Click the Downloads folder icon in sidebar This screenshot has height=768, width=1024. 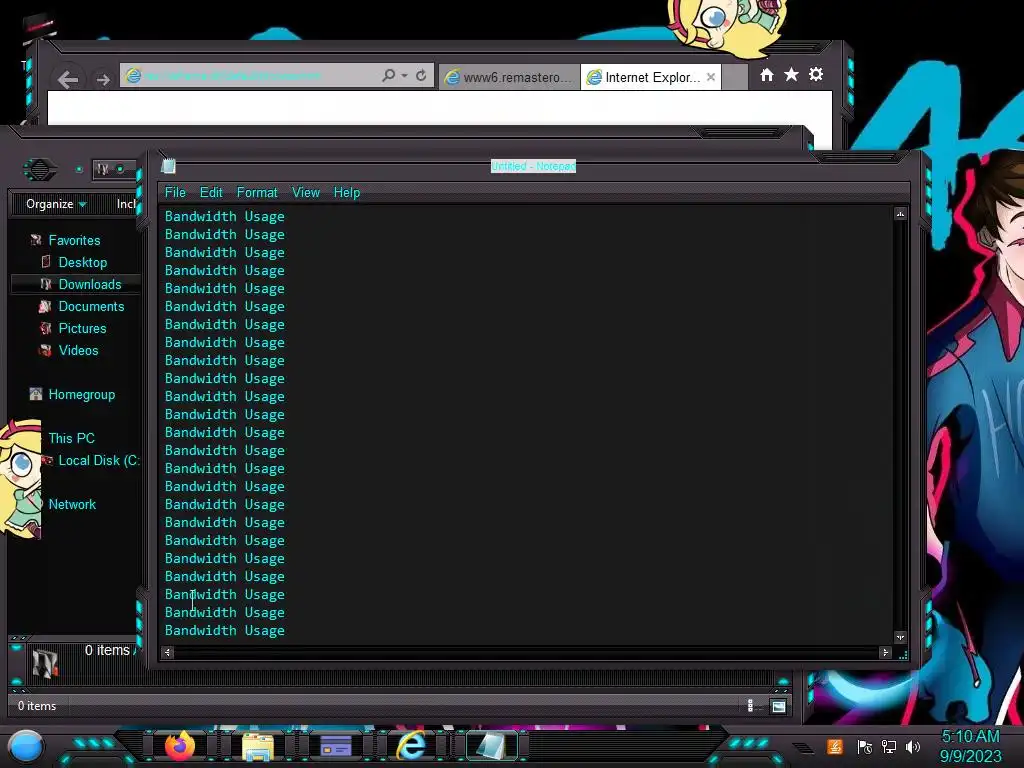[45, 284]
